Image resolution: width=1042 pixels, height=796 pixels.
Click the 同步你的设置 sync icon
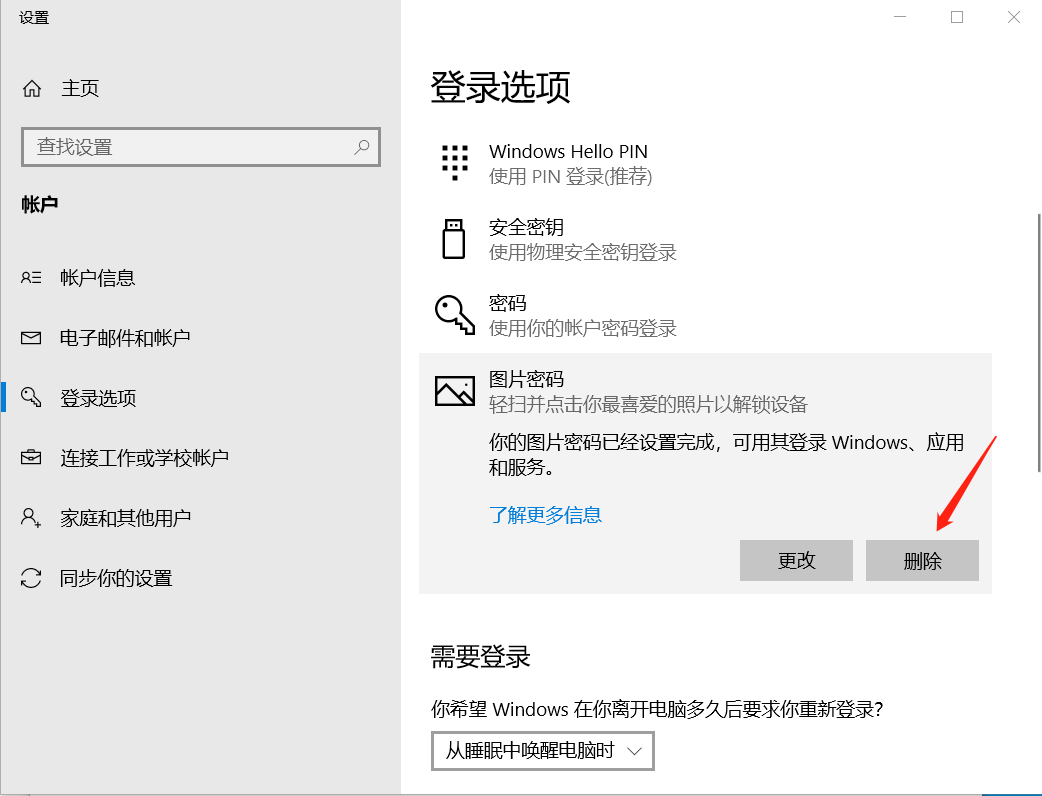[x=30, y=577]
